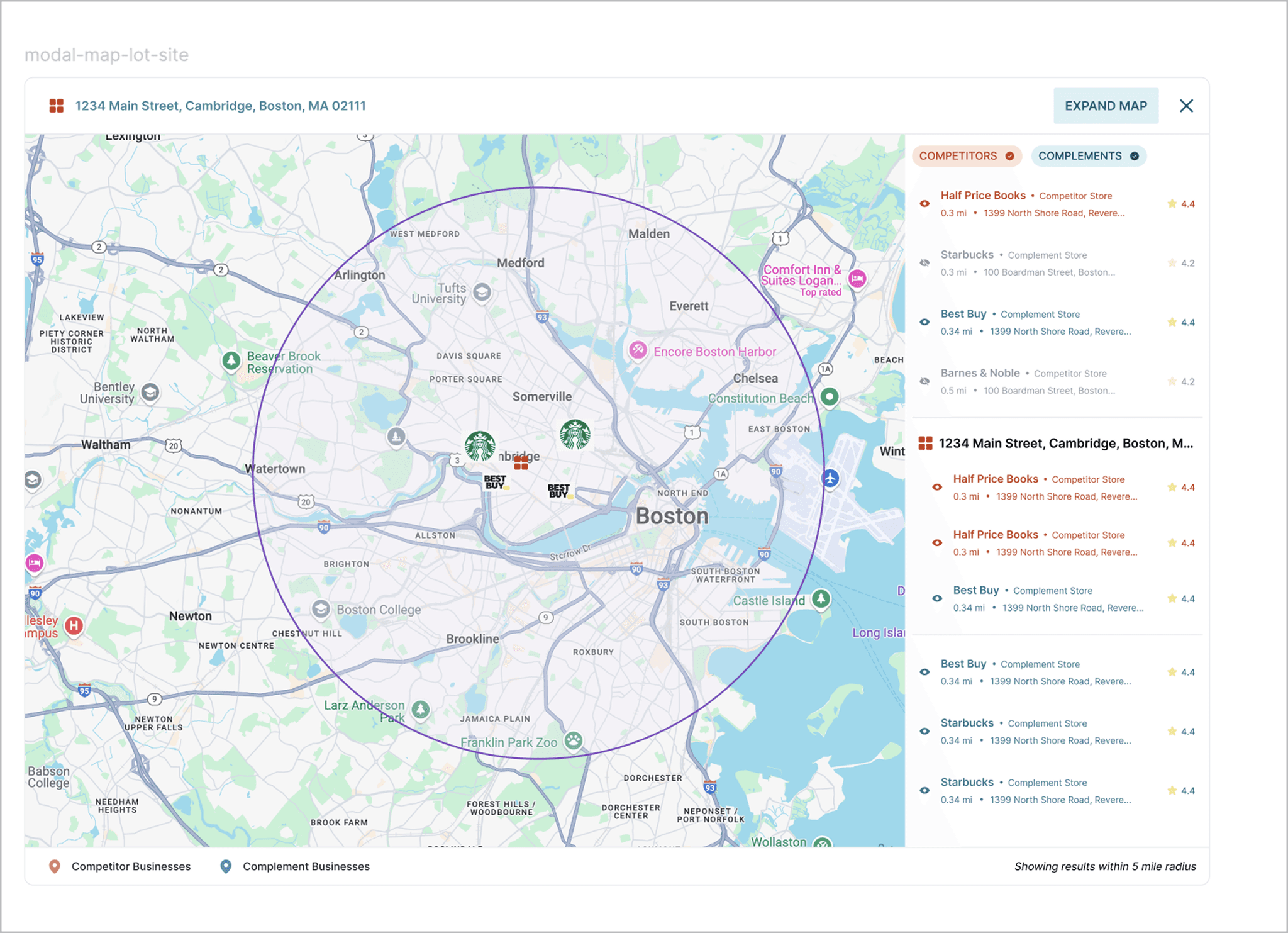
Task: Show the hidden Starbucks Boardman Street listing
Action: [924, 263]
